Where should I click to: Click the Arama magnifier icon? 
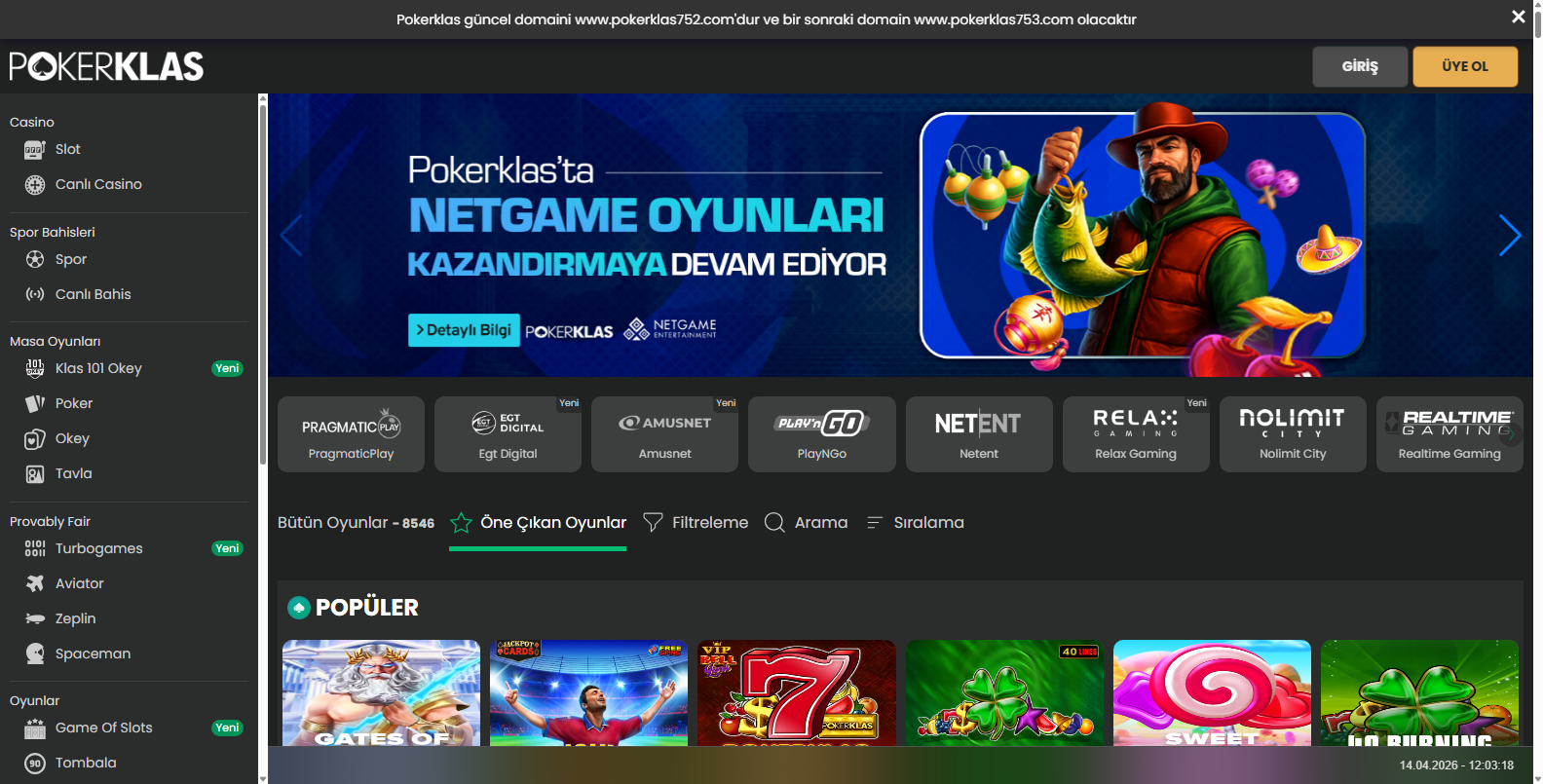774,523
